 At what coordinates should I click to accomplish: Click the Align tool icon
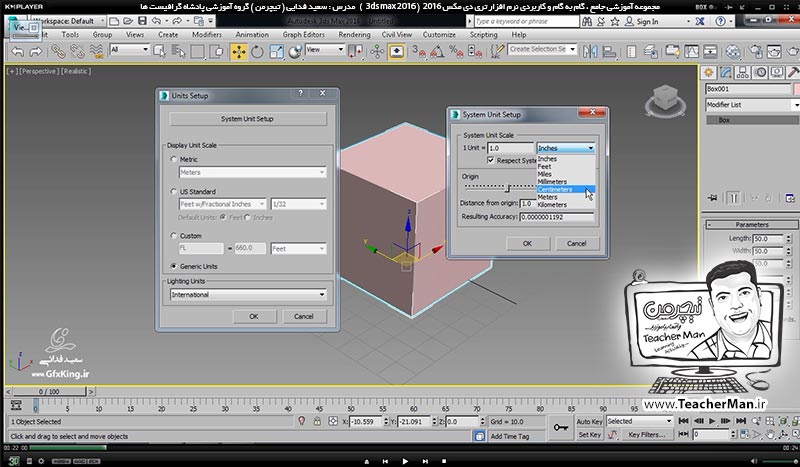[609, 52]
